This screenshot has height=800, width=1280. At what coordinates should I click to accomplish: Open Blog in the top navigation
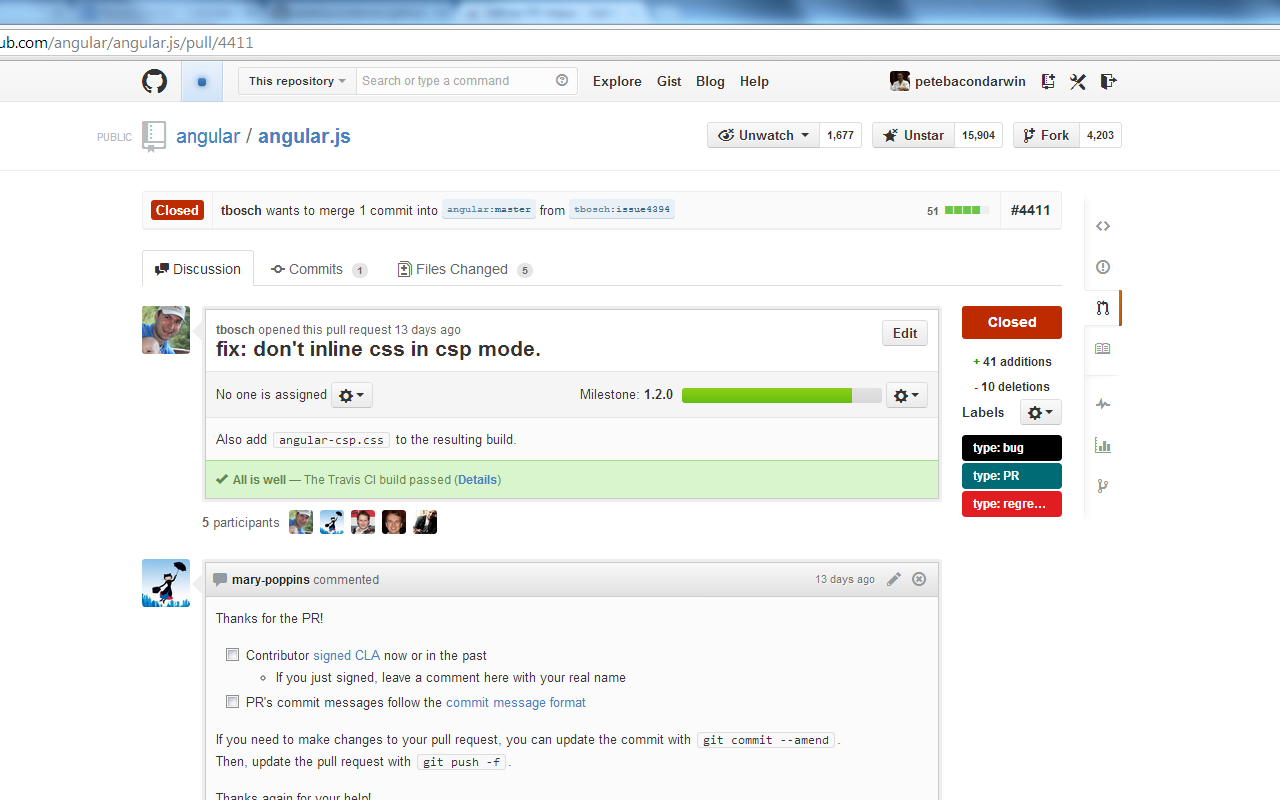click(710, 81)
